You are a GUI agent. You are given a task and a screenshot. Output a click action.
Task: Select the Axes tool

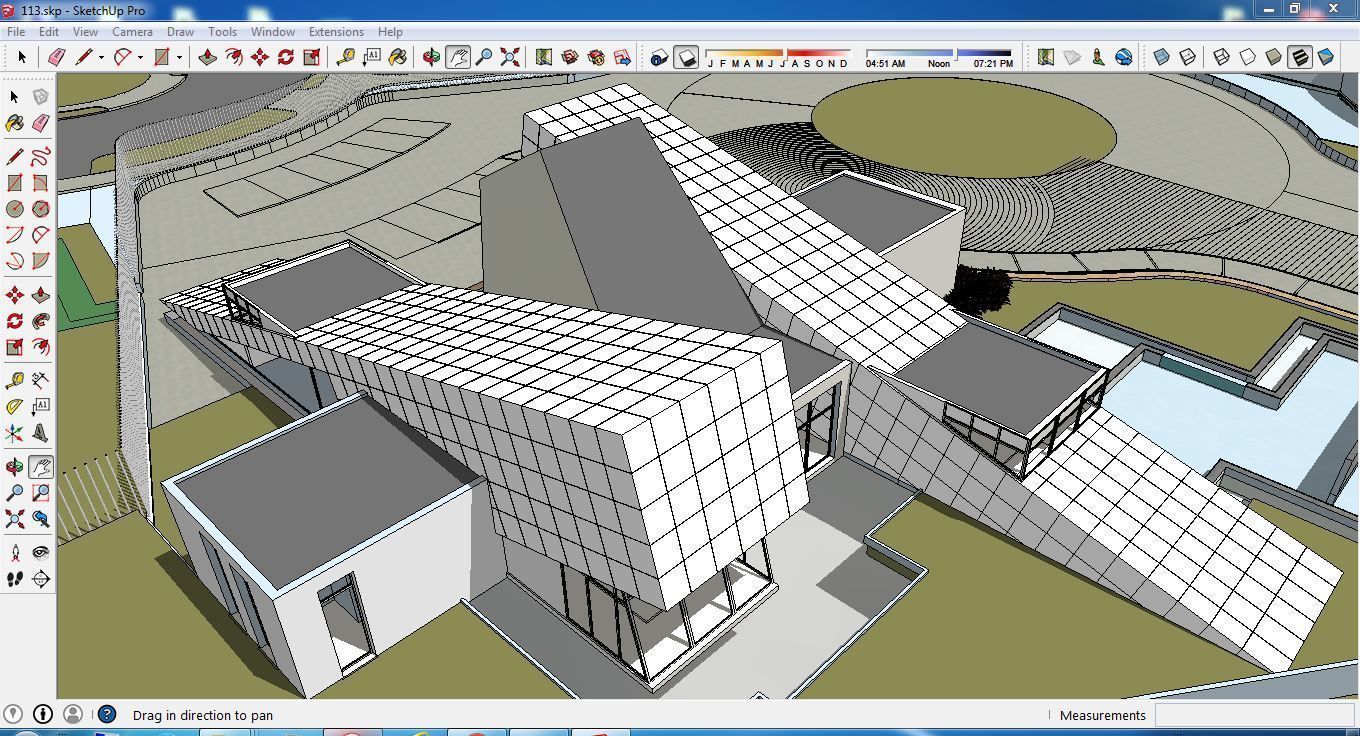(14, 433)
